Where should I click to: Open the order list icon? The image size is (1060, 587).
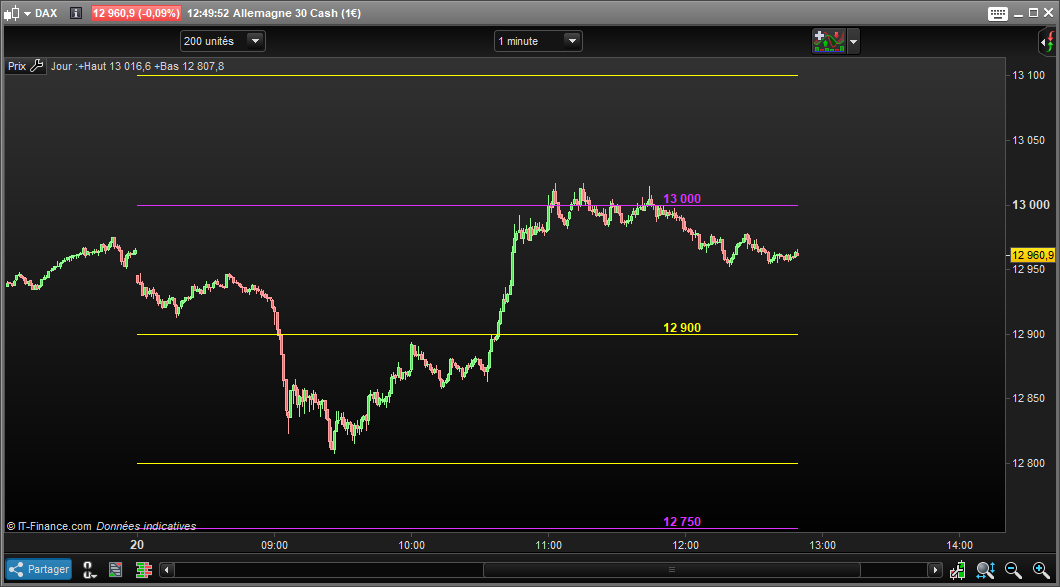click(116, 570)
